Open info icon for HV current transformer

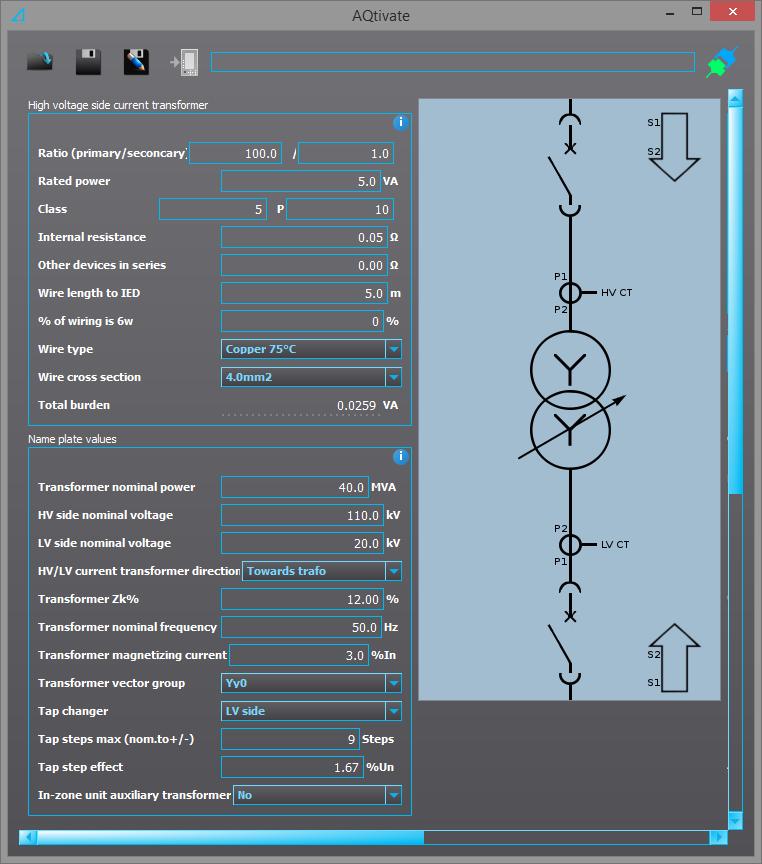(401, 122)
